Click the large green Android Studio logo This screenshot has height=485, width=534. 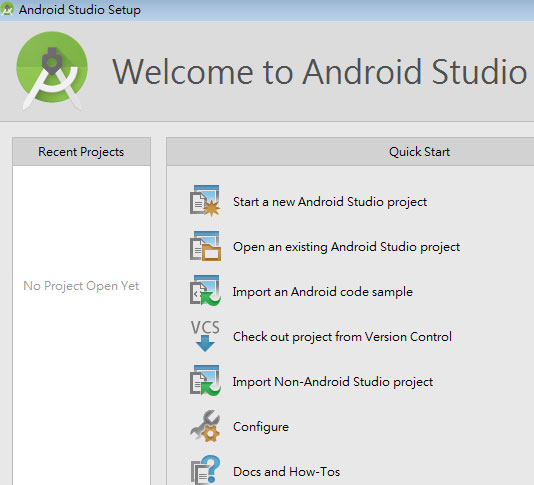coord(52,71)
